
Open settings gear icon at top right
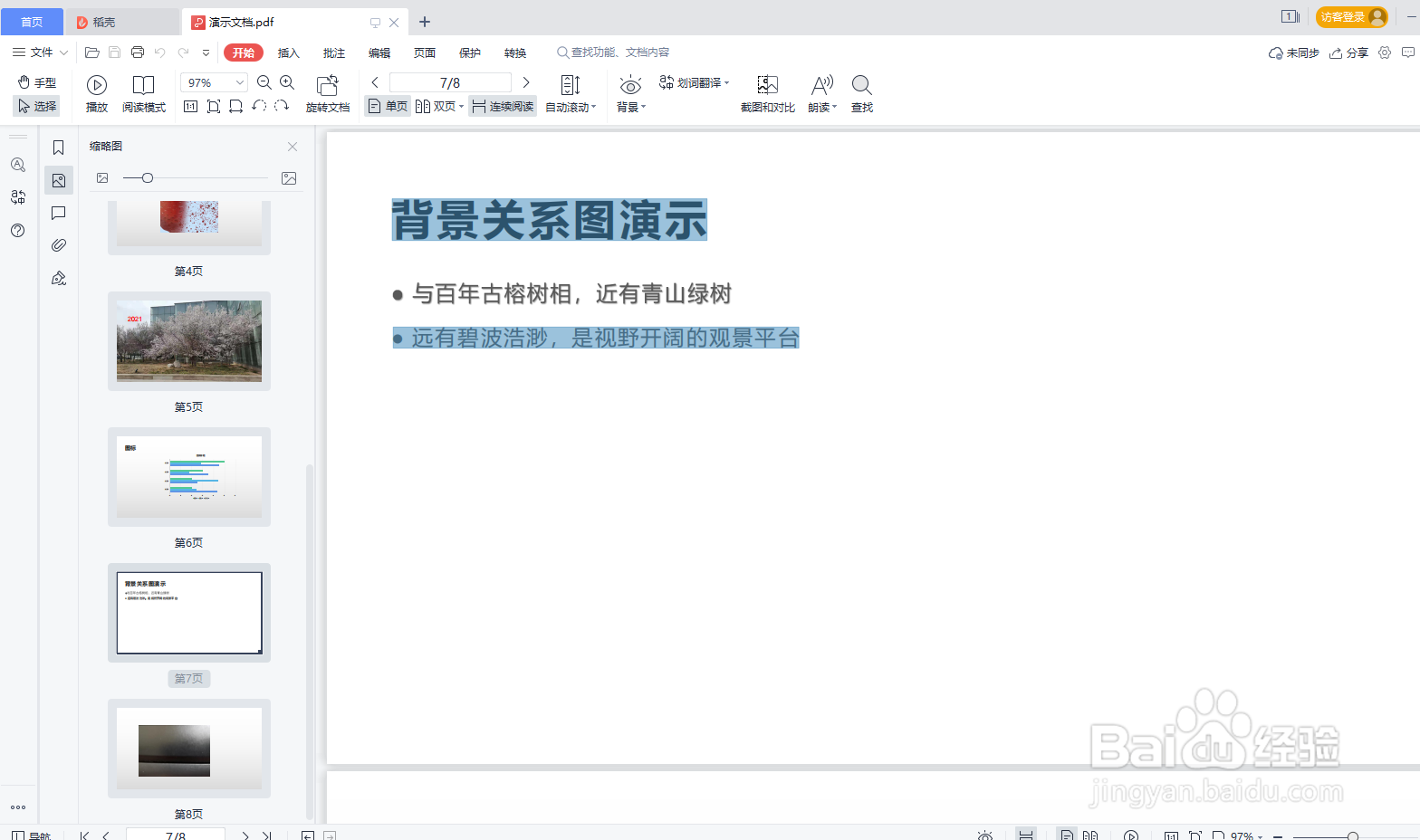[1385, 52]
